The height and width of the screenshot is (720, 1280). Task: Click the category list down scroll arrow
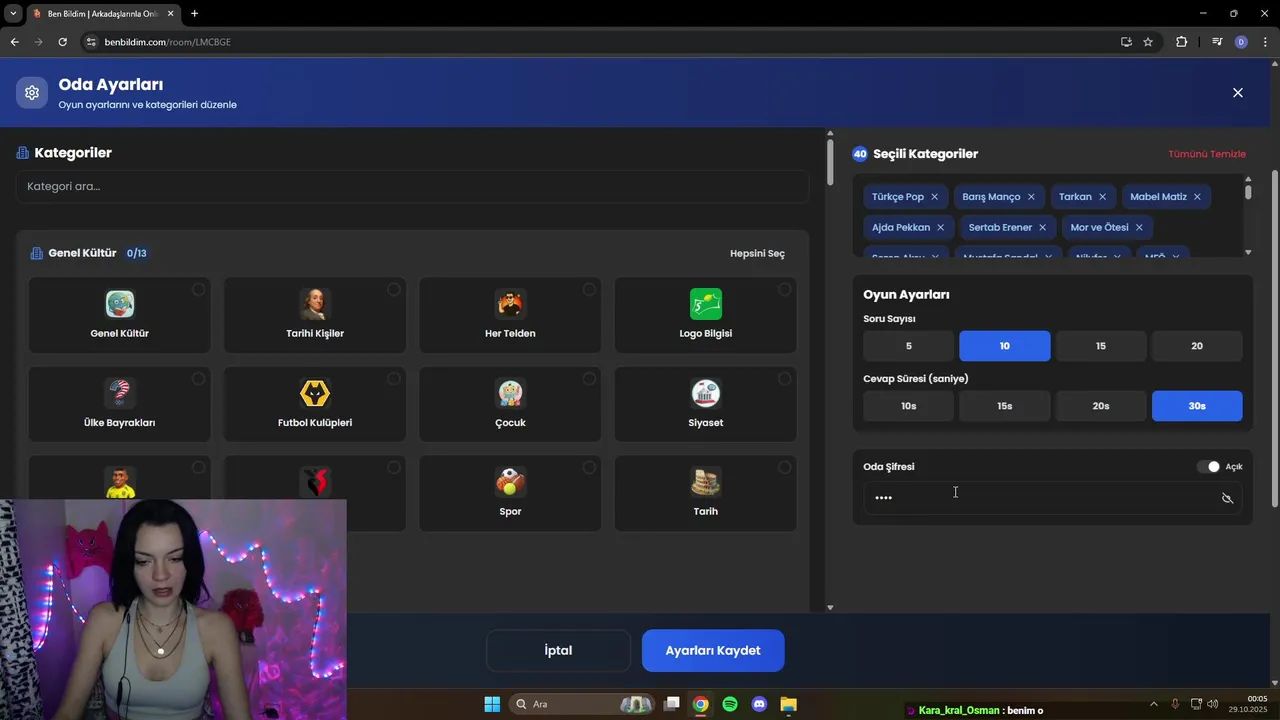pyautogui.click(x=830, y=607)
